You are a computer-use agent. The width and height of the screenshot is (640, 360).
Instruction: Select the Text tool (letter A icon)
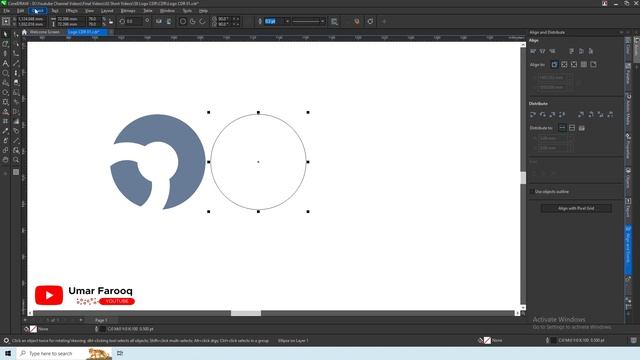pyautogui.click(x=5, y=63)
